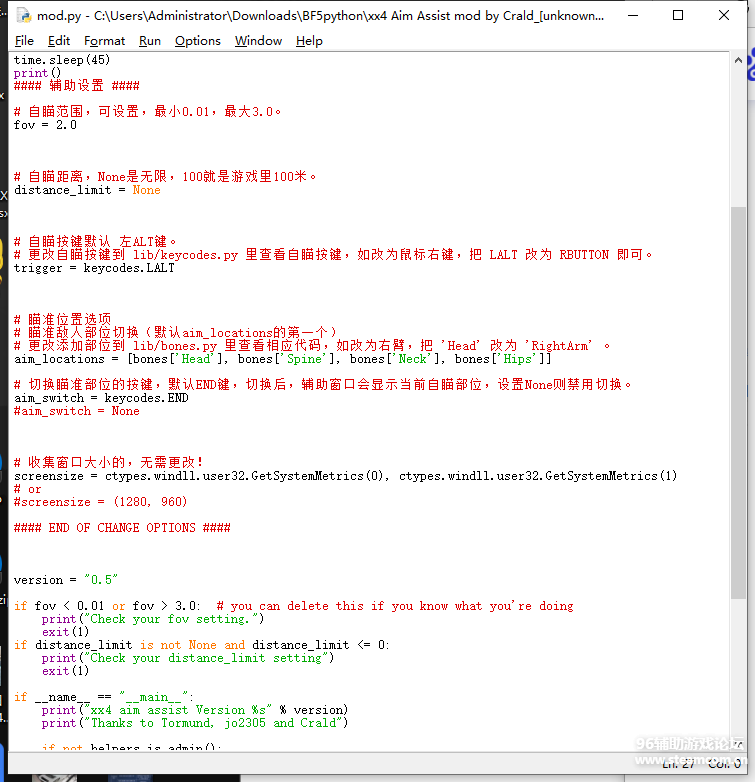The image size is (755, 782).
Task: Open the Run menu
Action: [x=150, y=41]
